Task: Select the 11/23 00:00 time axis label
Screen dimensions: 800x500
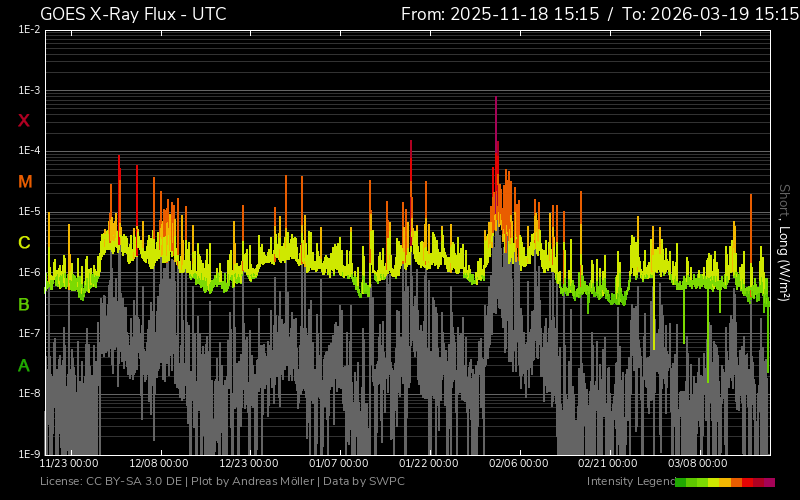Action: click(69, 464)
